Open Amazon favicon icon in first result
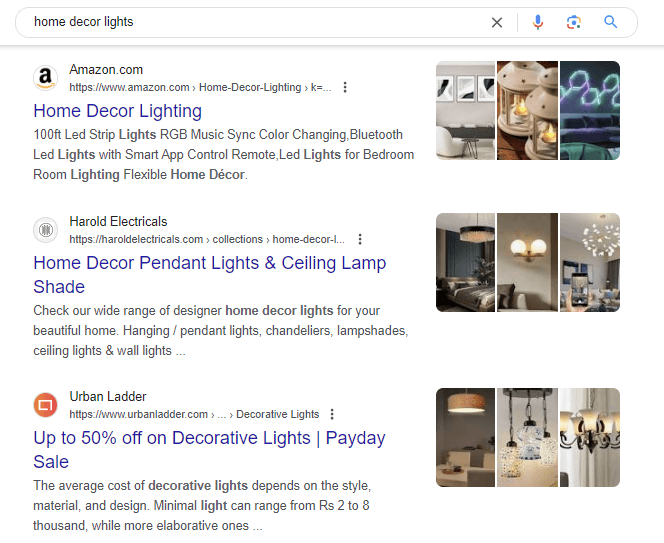Screen dimensions: 664x543 coord(45,78)
